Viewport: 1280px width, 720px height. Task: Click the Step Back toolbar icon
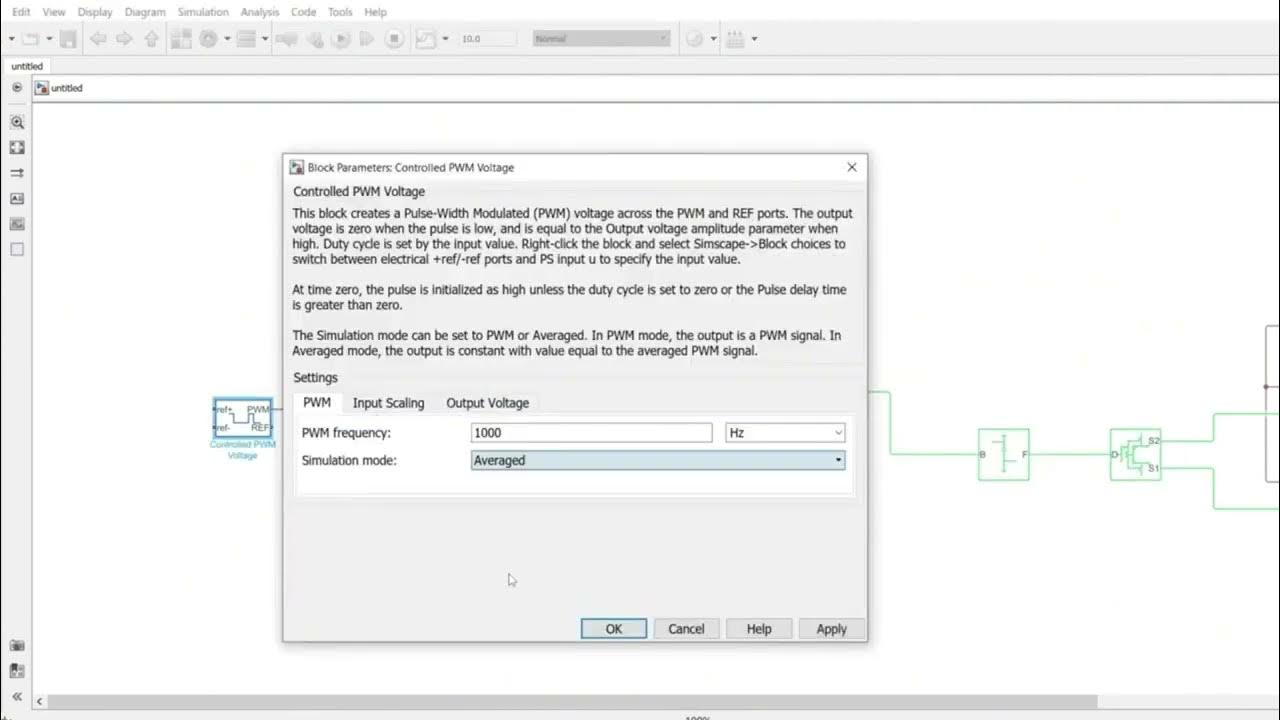tap(315, 39)
